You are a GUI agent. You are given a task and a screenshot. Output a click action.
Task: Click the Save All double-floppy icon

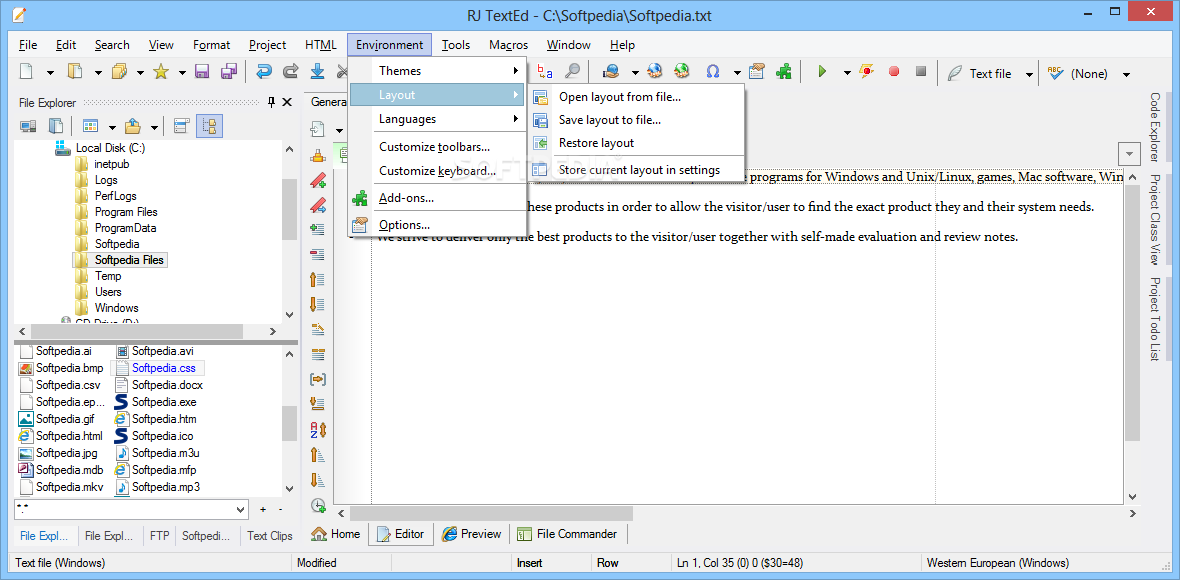[x=229, y=72]
